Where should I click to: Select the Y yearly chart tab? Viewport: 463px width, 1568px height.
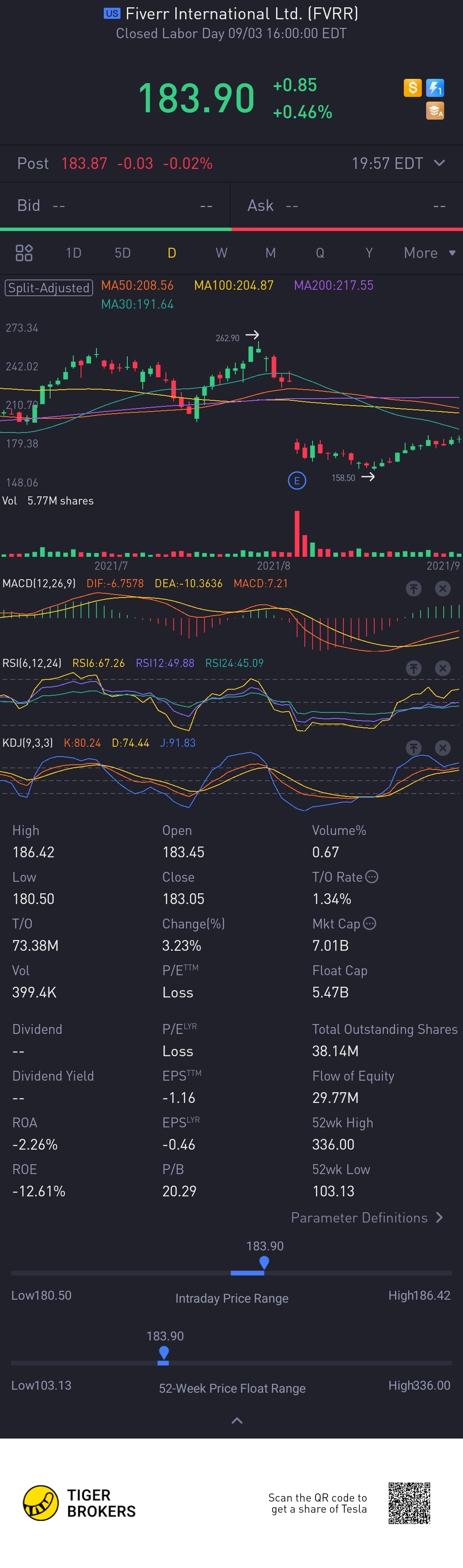click(x=369, y=252)
